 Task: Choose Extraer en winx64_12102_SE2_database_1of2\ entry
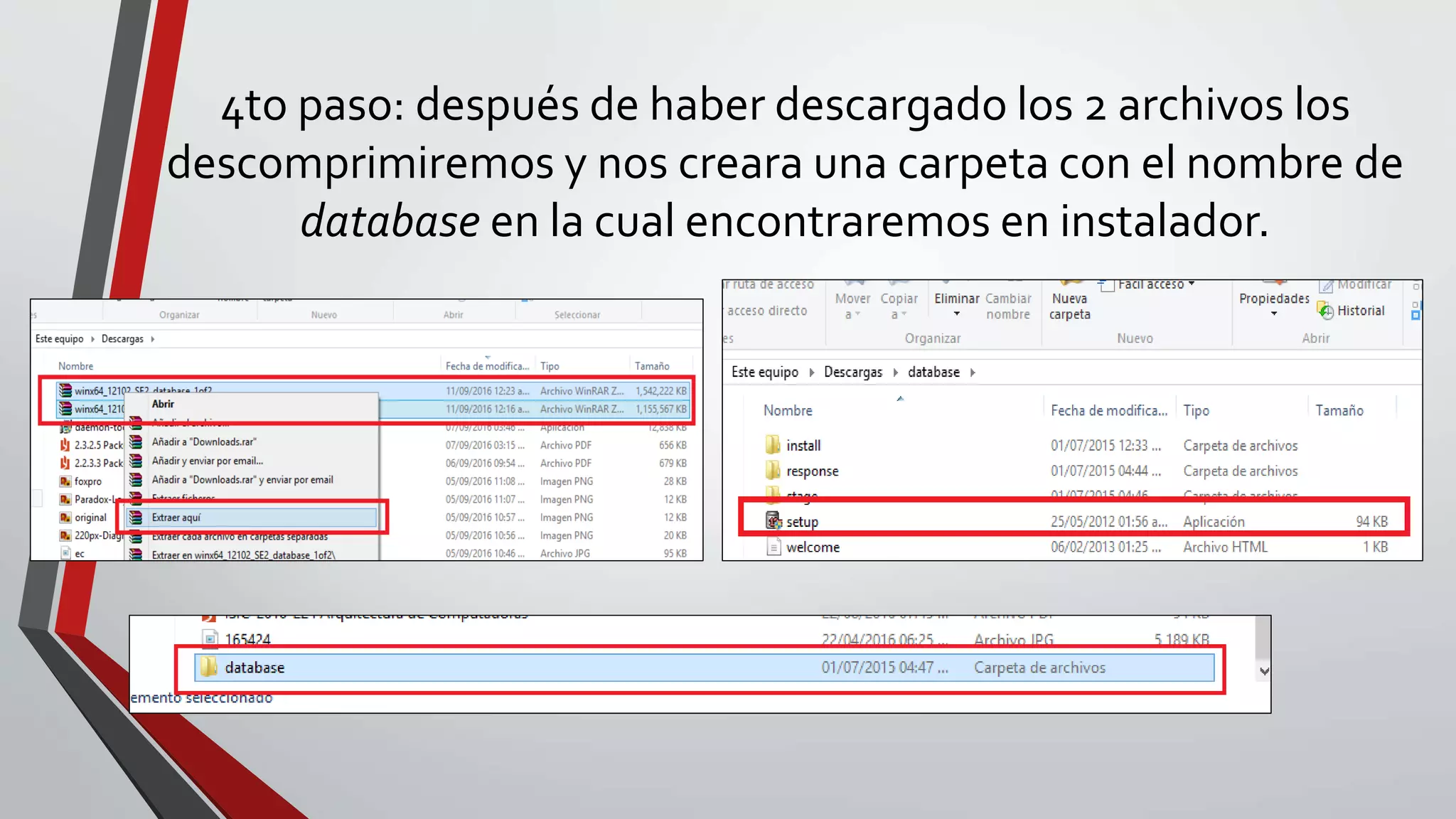pos(244,555)
